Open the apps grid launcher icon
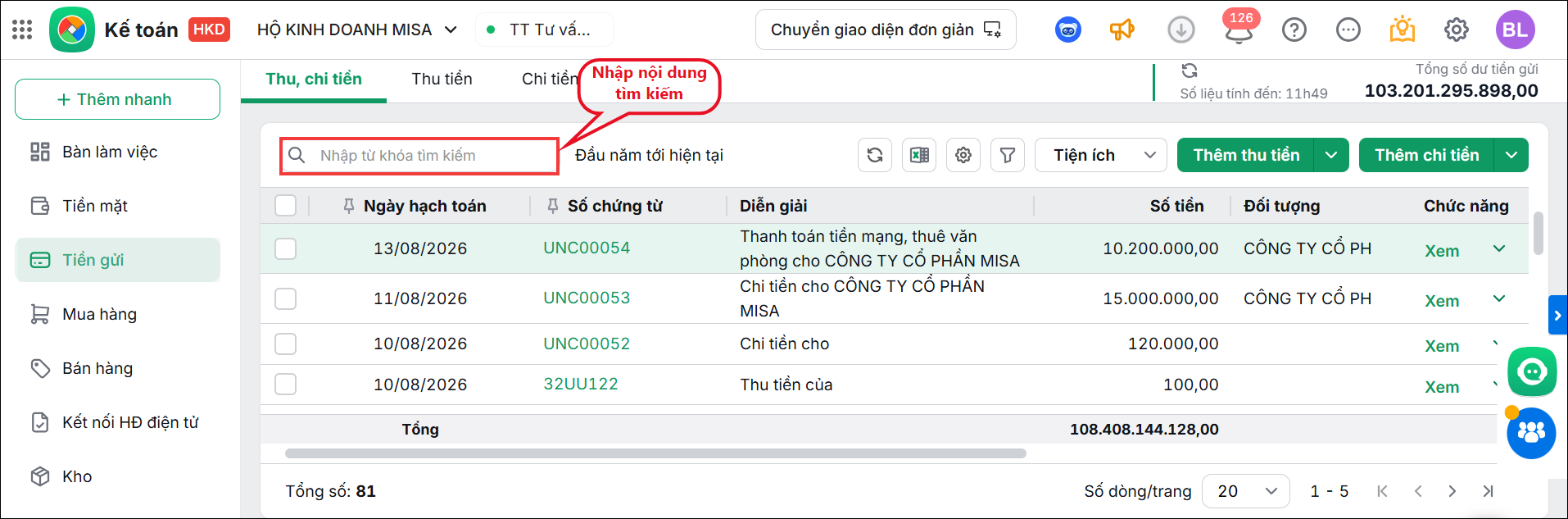The width and height of the screenshot is (1568, 519). coord(22,30)
